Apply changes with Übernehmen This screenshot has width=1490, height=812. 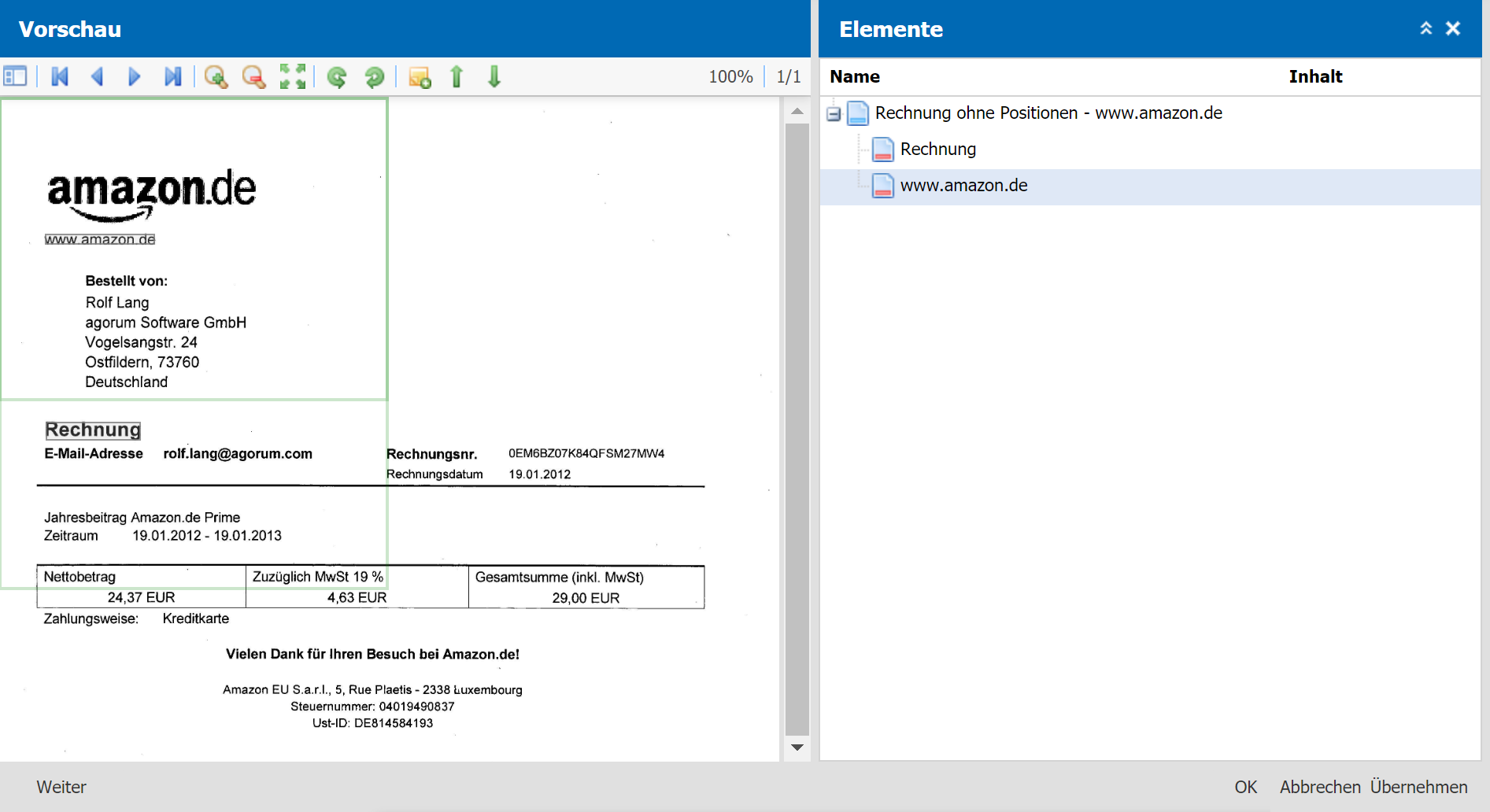coord(1418,787)
